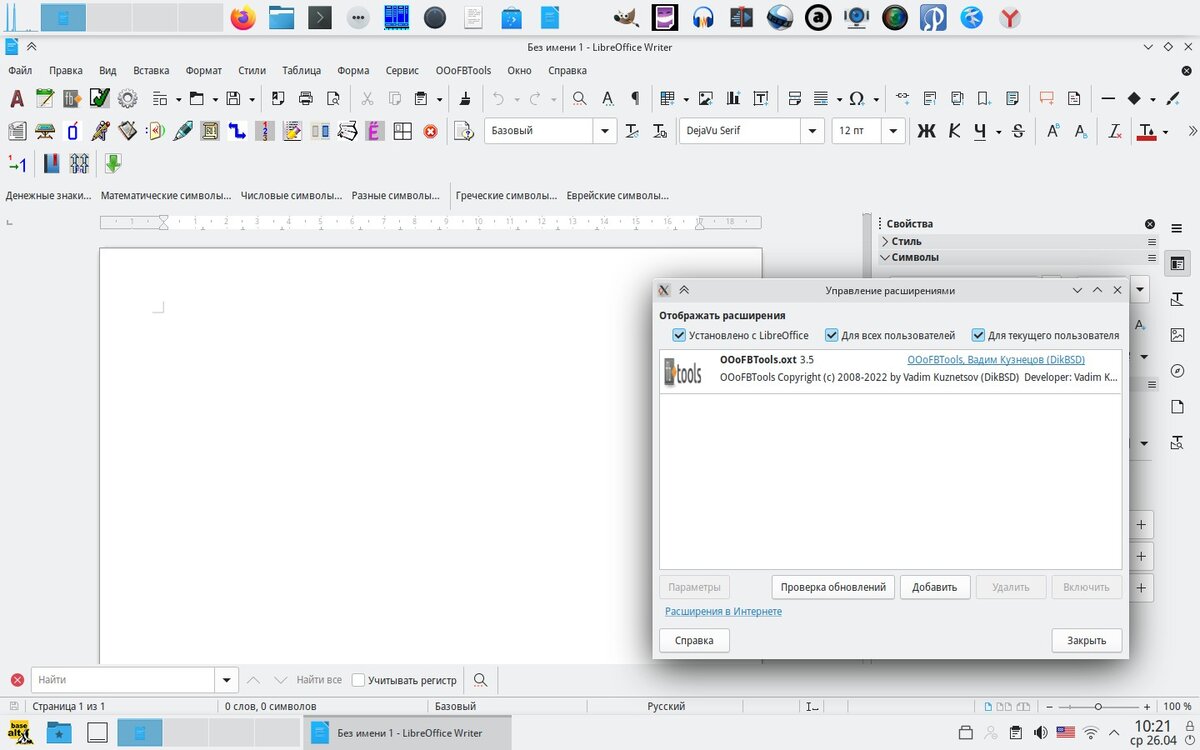Open Print Preview from the toolbar

[x=333, y=99]
